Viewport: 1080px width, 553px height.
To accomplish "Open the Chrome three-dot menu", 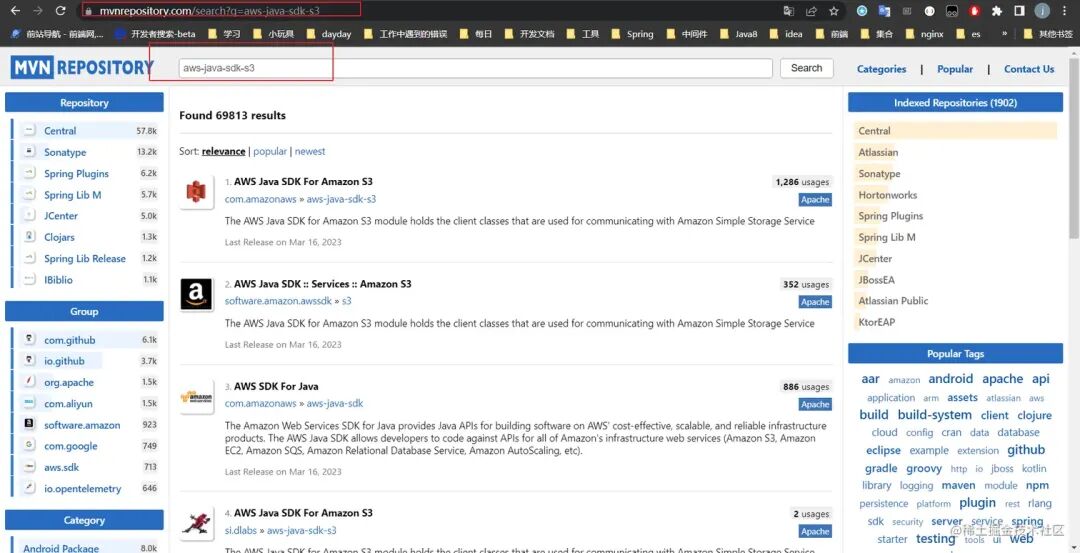I will point(1065,11).
